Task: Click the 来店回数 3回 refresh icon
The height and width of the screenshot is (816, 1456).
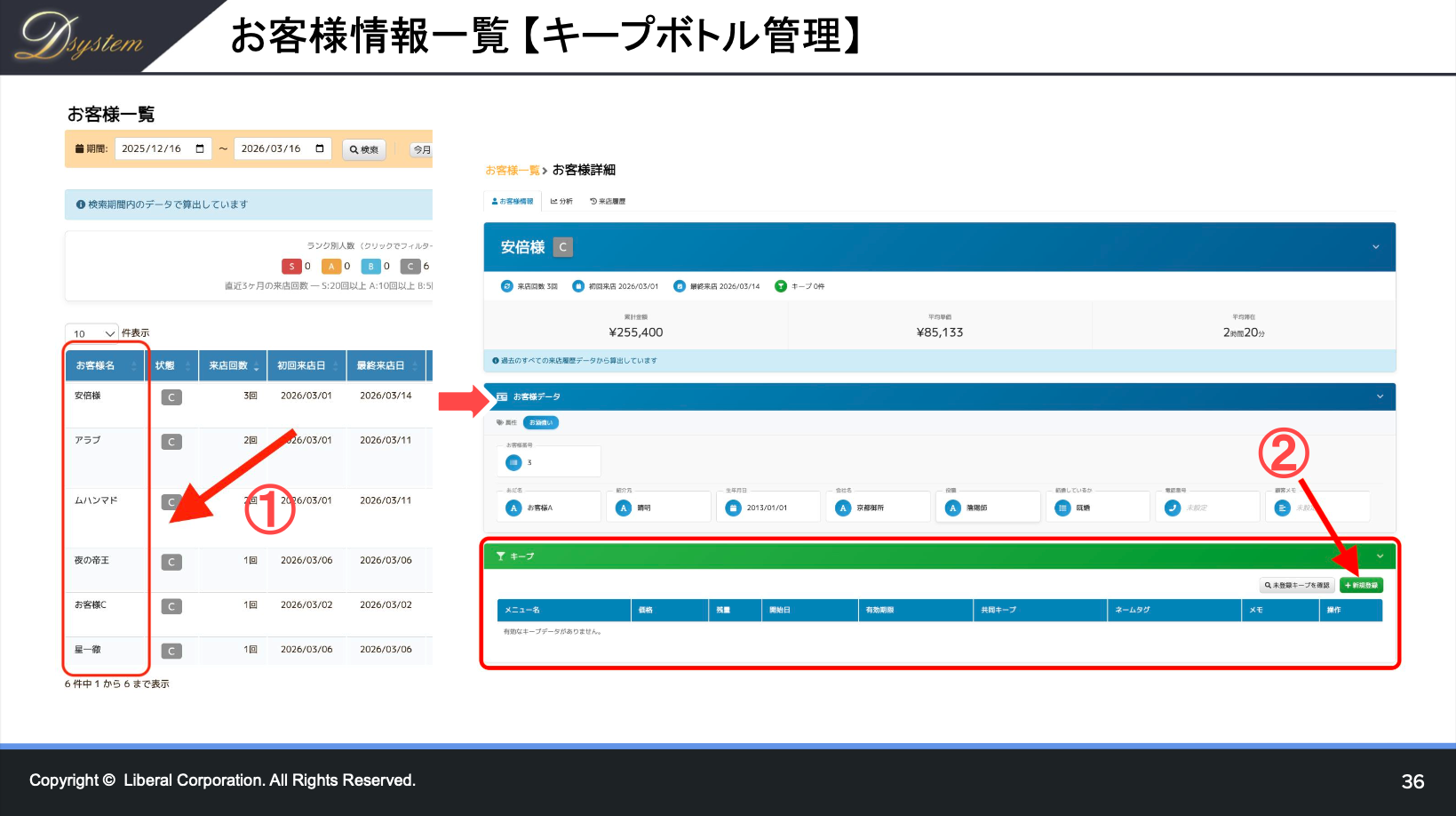Action: (507, 286)
